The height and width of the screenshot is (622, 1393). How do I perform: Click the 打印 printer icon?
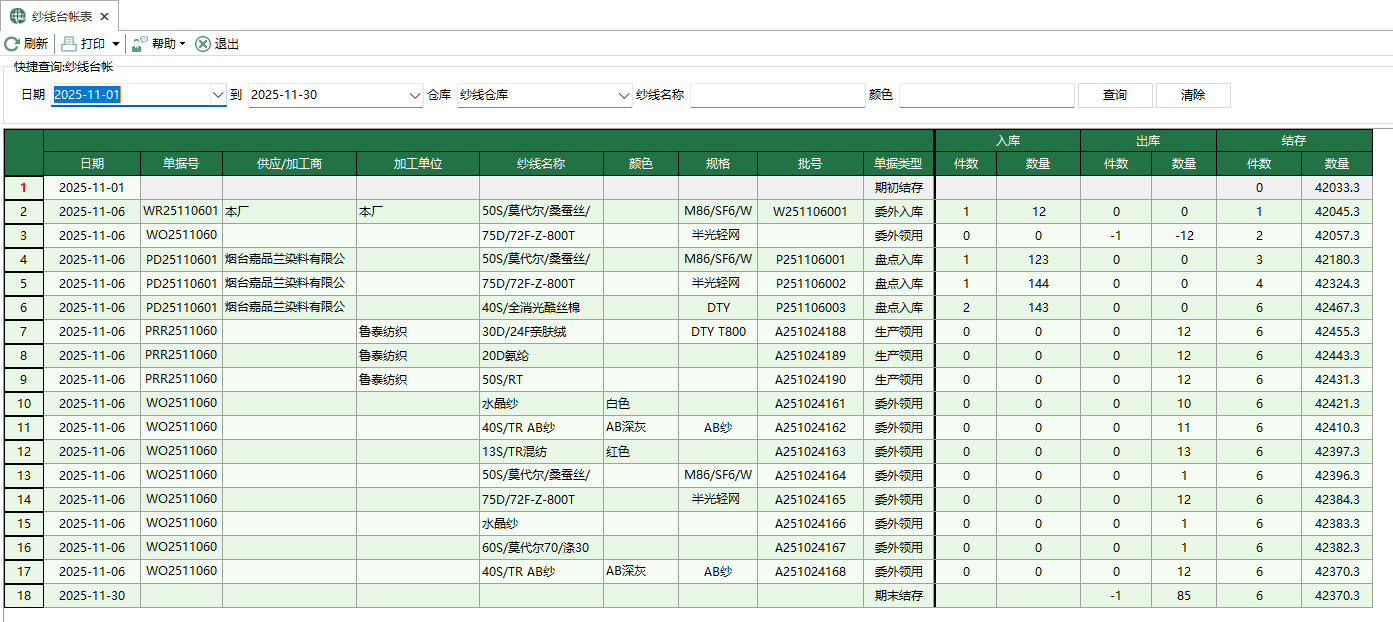coord(69,44)
